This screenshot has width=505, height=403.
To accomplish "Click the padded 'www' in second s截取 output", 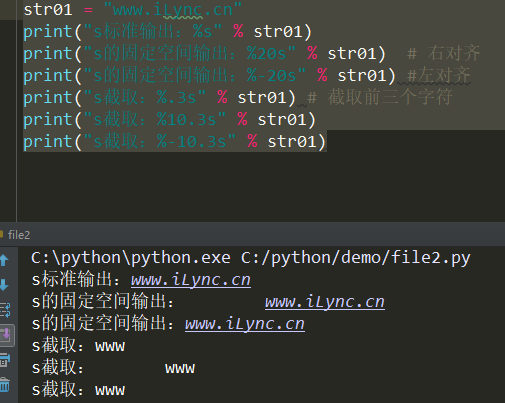I will [180, 368].
